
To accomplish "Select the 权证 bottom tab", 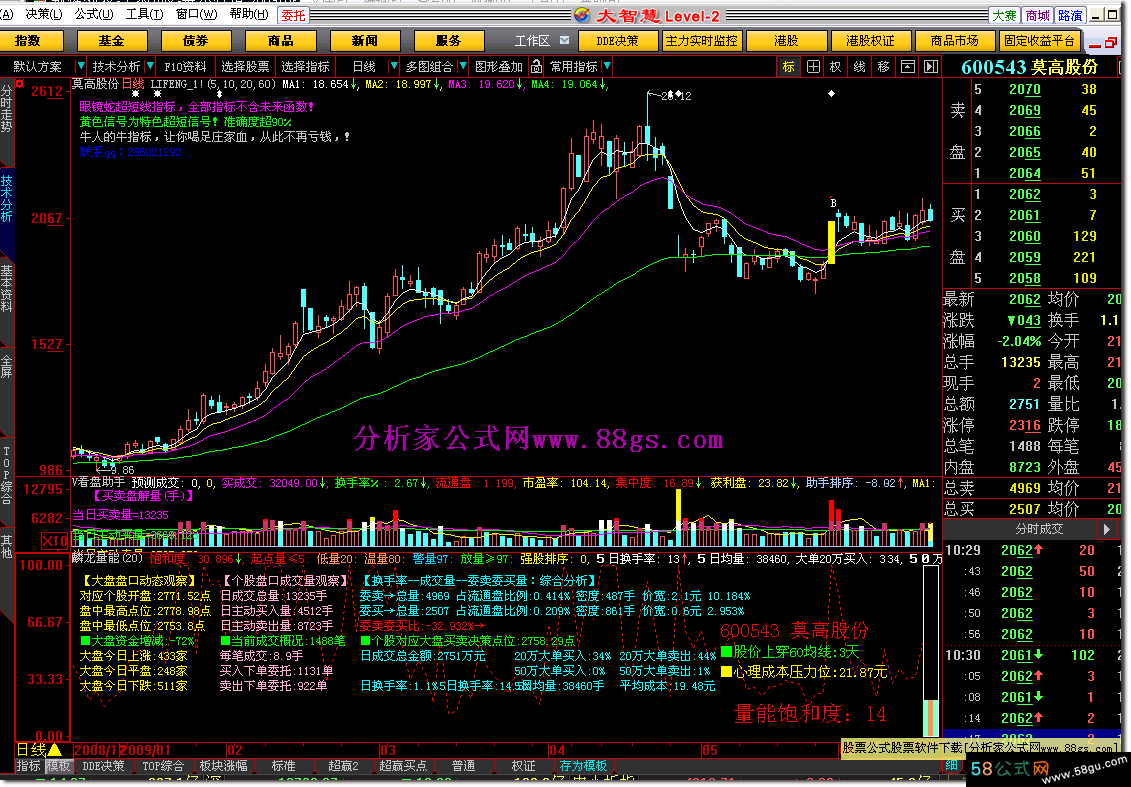I will pyautogui.click(x=524, y=765).
